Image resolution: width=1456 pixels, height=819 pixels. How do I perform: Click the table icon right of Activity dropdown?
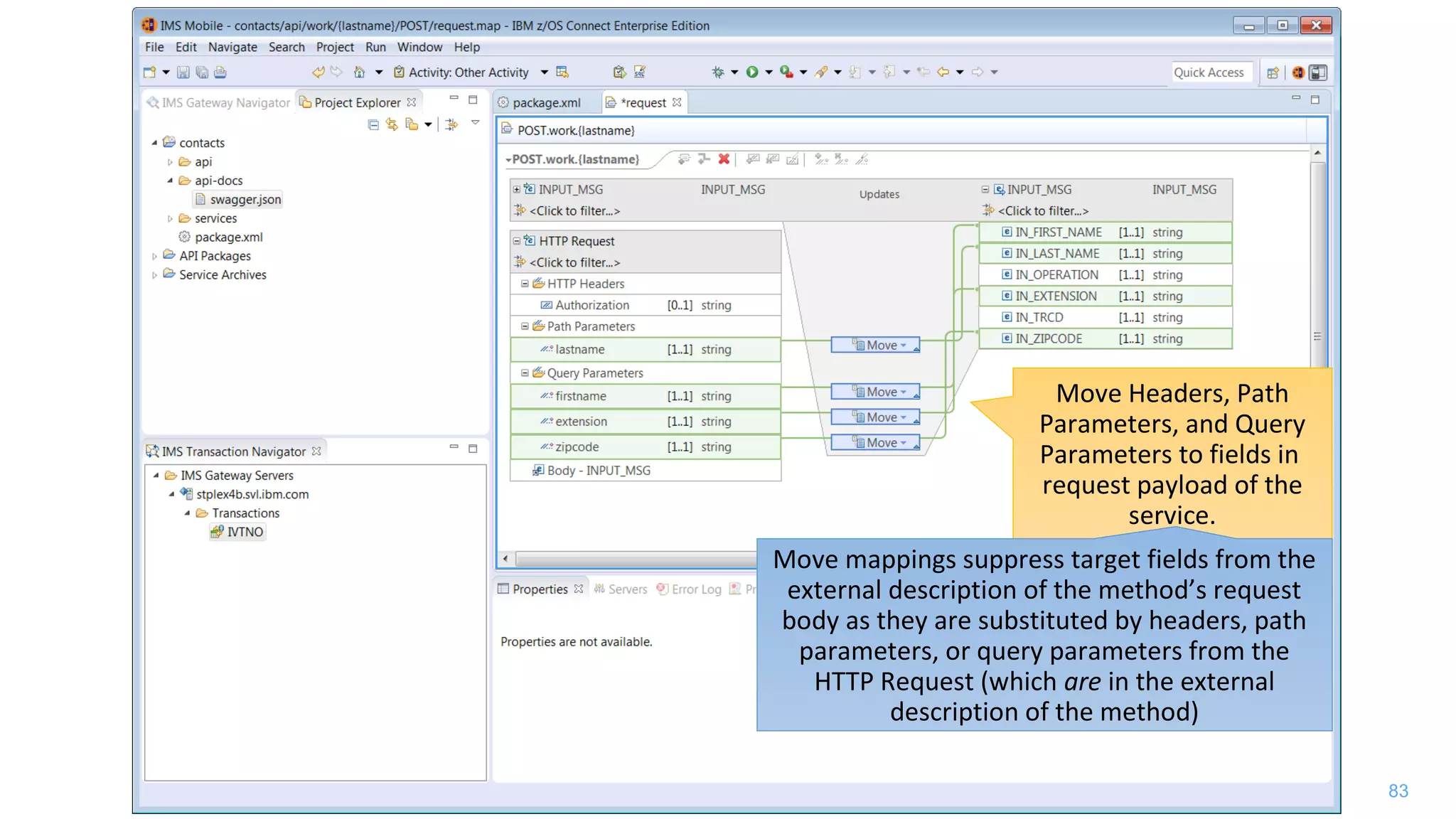coord(562,72)
